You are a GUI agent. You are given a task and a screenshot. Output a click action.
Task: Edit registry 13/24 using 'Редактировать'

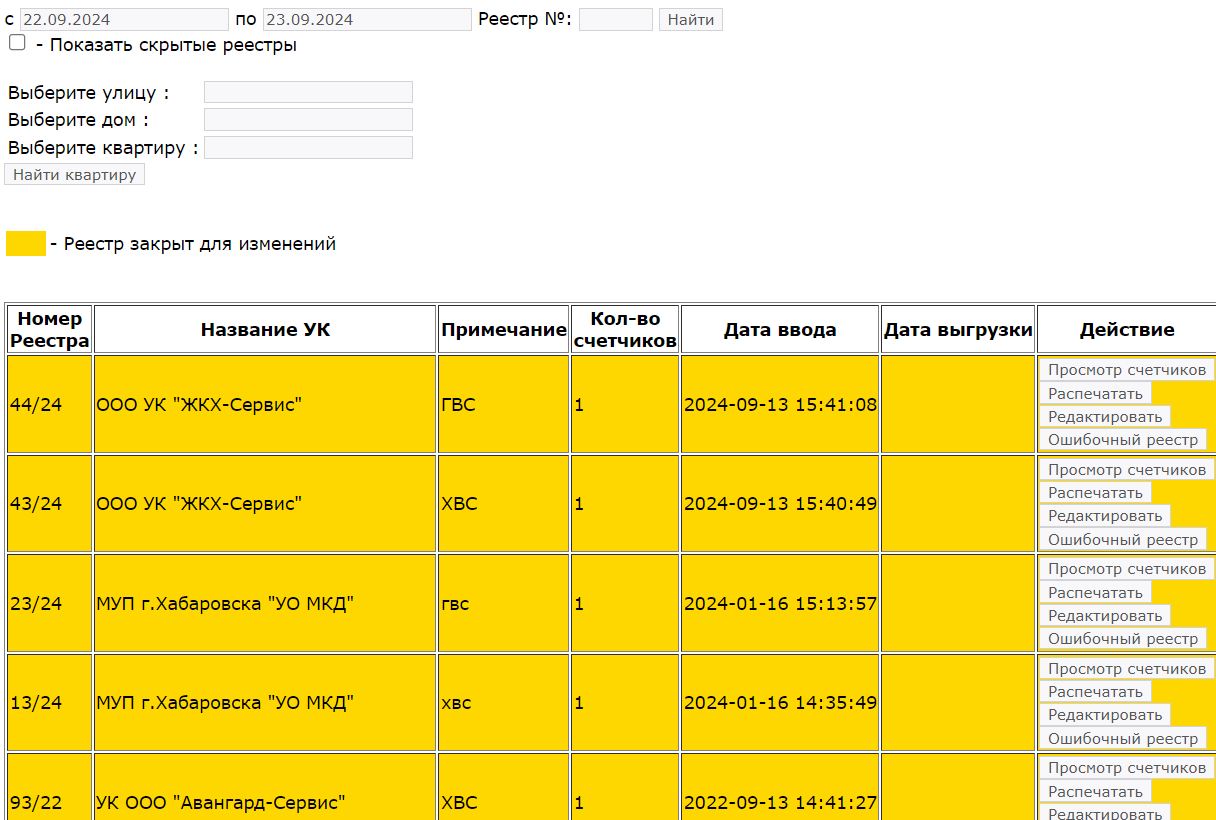click(x=1105, y=714)
